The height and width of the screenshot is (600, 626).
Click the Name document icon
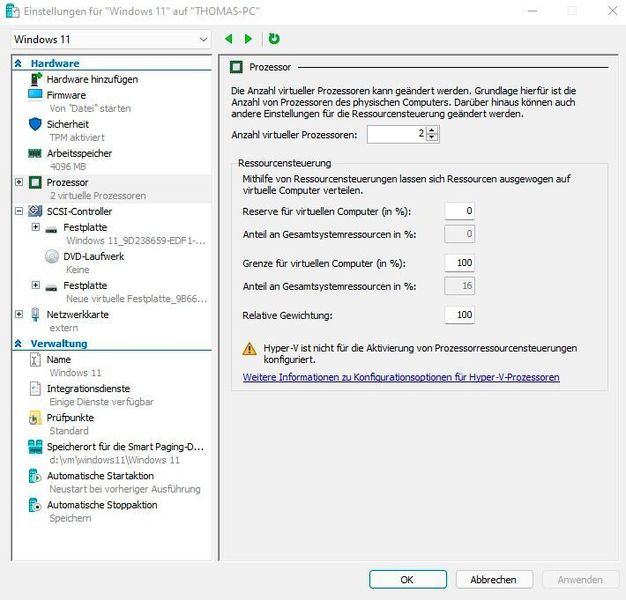[35, 359]
